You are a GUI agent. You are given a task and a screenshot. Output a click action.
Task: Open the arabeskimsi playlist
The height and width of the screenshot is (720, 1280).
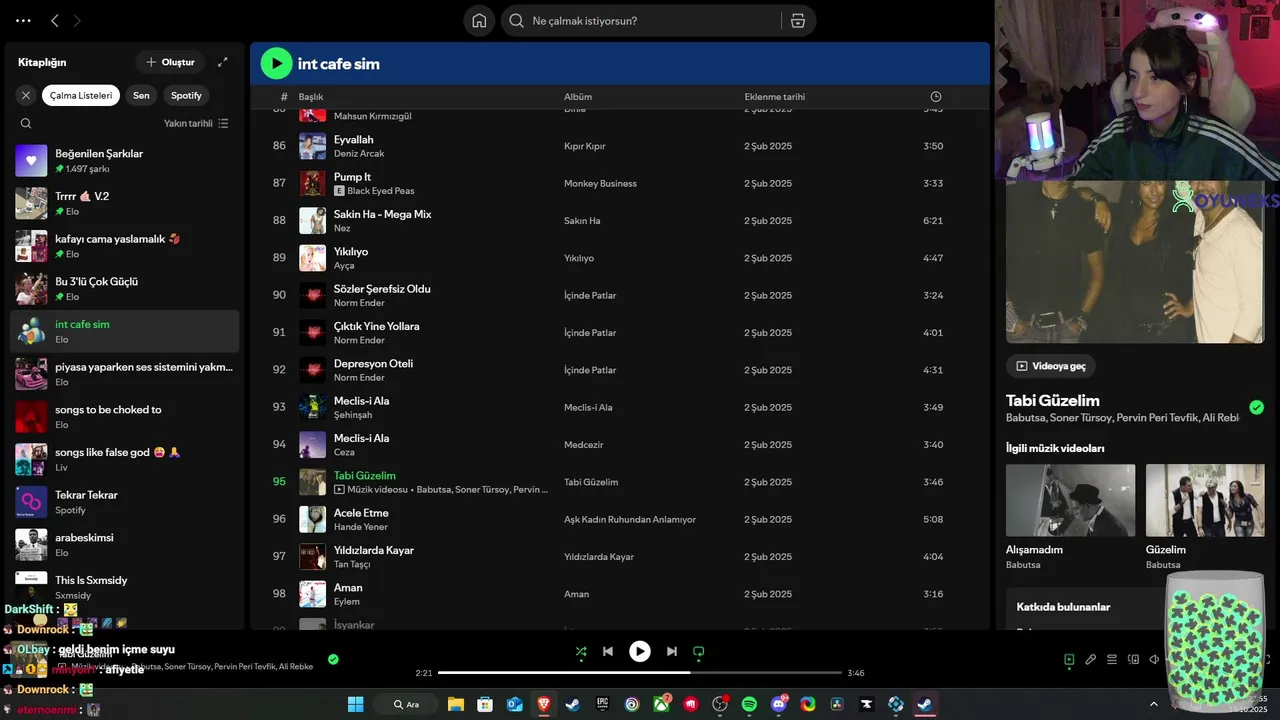(125, 545)
